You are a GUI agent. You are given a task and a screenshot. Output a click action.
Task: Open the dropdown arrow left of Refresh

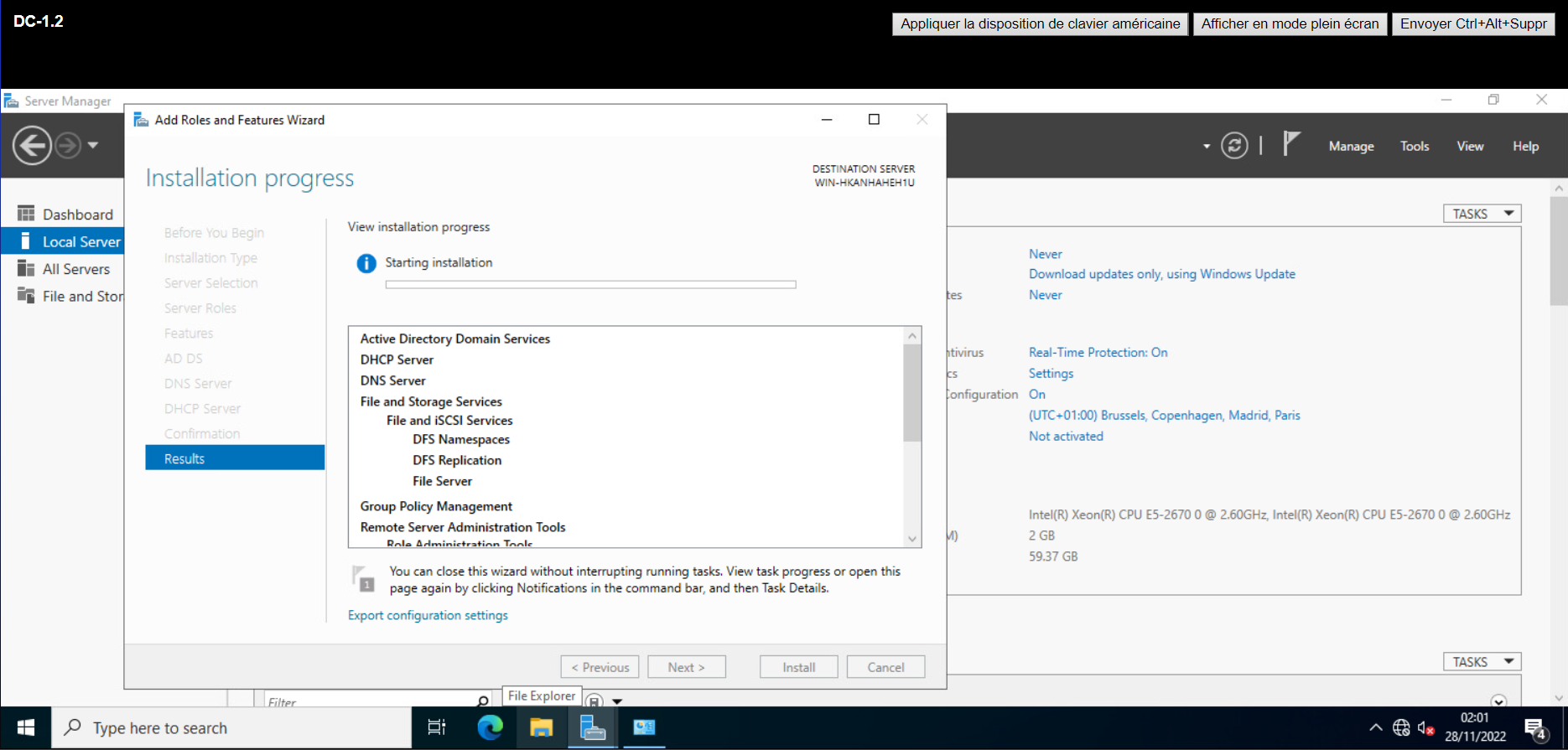pos(1207,147)
